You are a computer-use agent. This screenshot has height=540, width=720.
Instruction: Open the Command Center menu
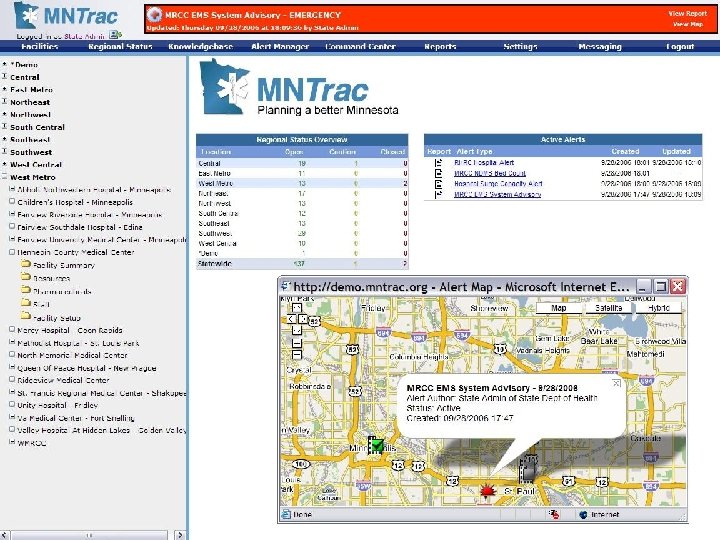pyautogui.click(x=360, y=46)
